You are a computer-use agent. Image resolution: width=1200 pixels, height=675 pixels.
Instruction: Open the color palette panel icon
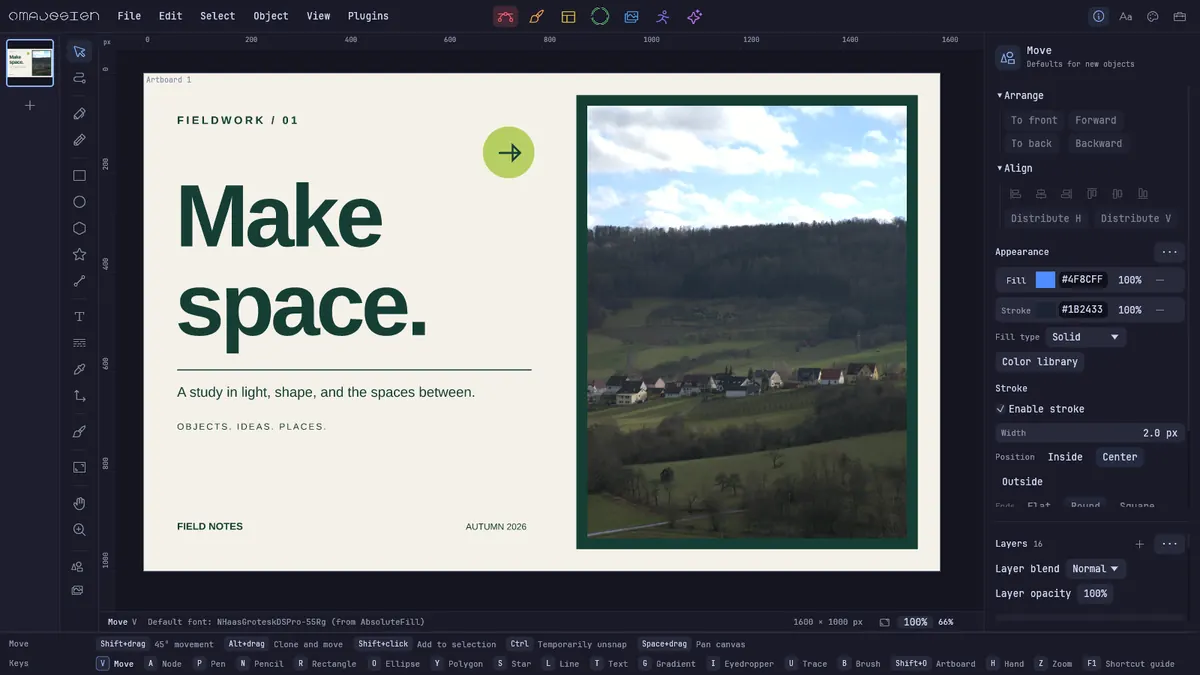point(1152,16)
